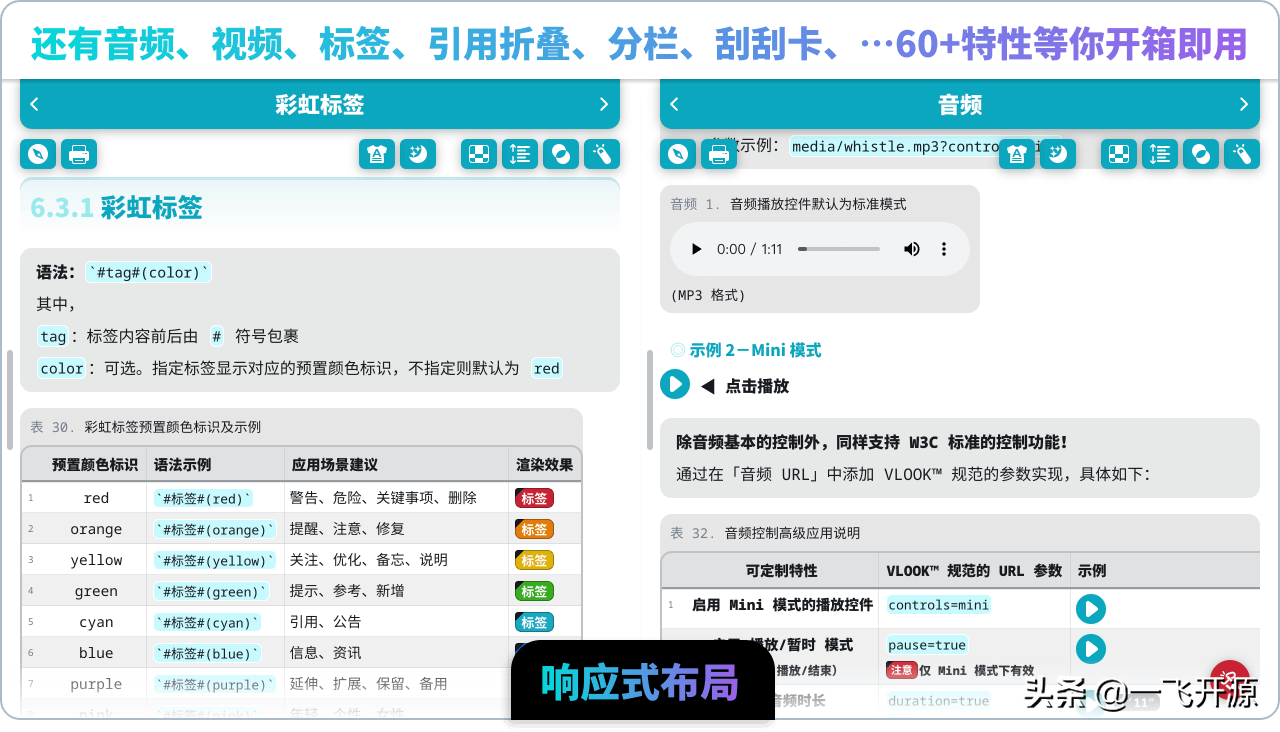Click the 预置颜色标识 column header
The image size is (1280, 732).
point(95,465)
